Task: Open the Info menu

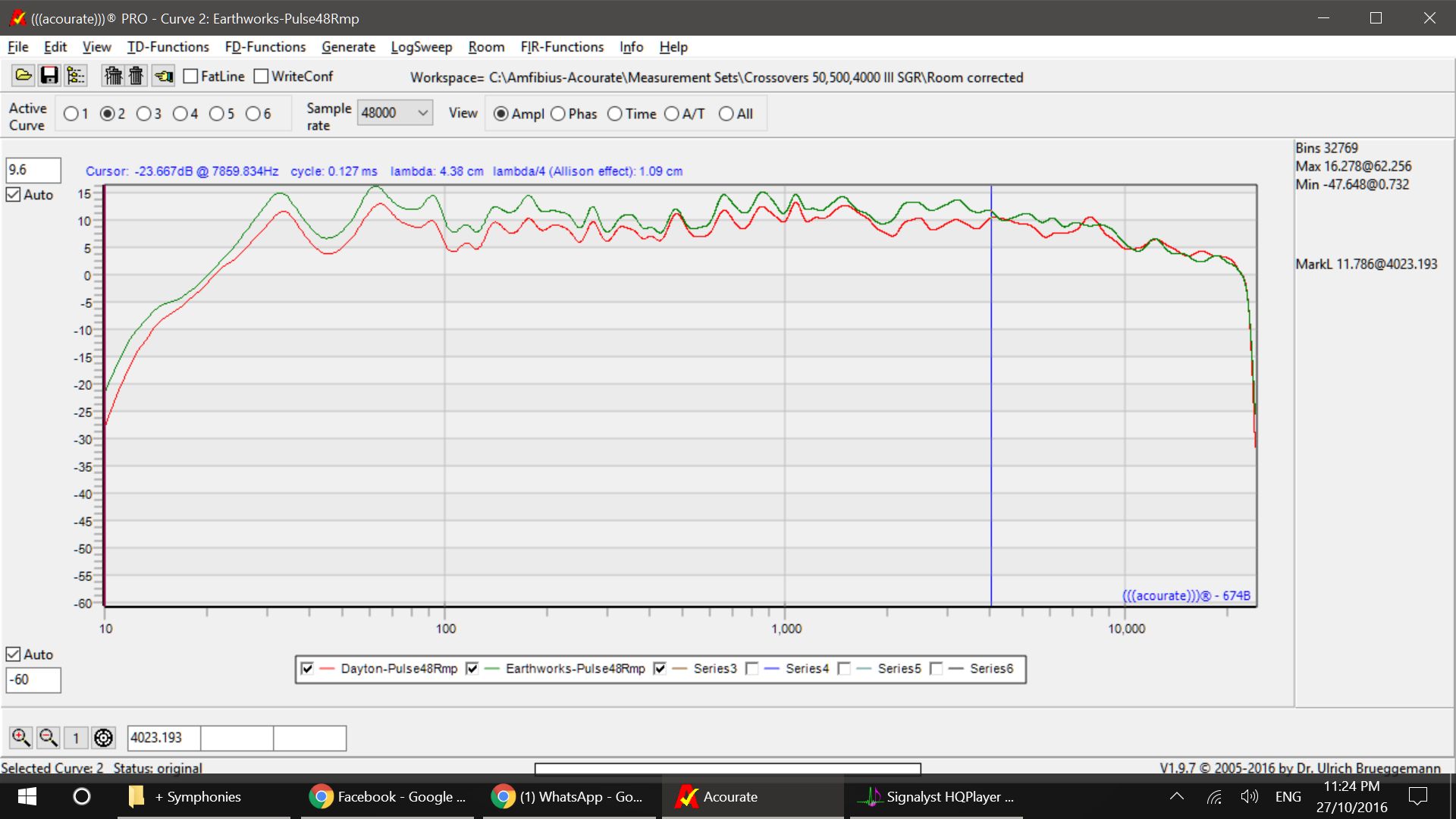Action: click(x=631, y=47)
